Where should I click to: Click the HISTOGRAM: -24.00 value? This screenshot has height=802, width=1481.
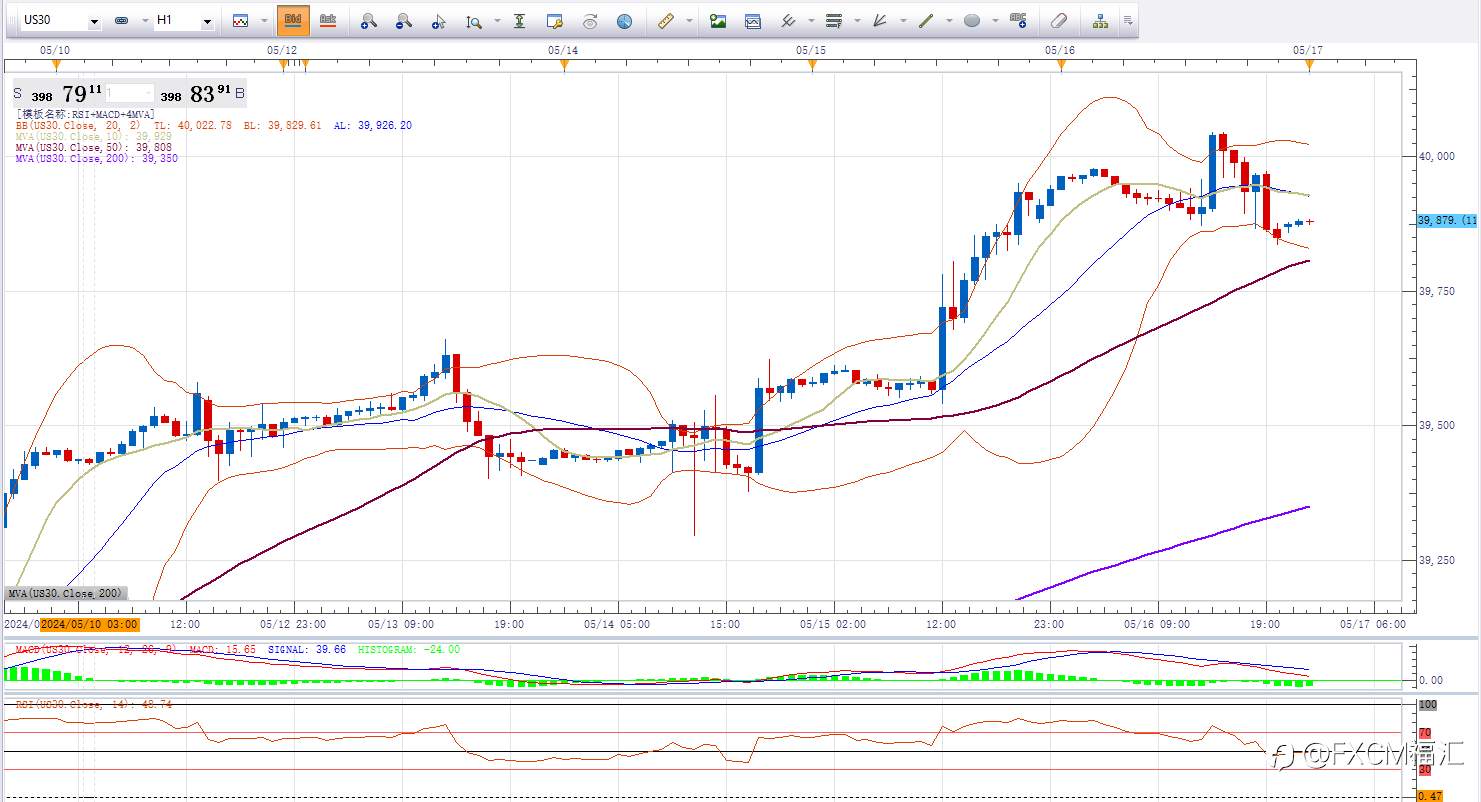(x=409, y=649)
